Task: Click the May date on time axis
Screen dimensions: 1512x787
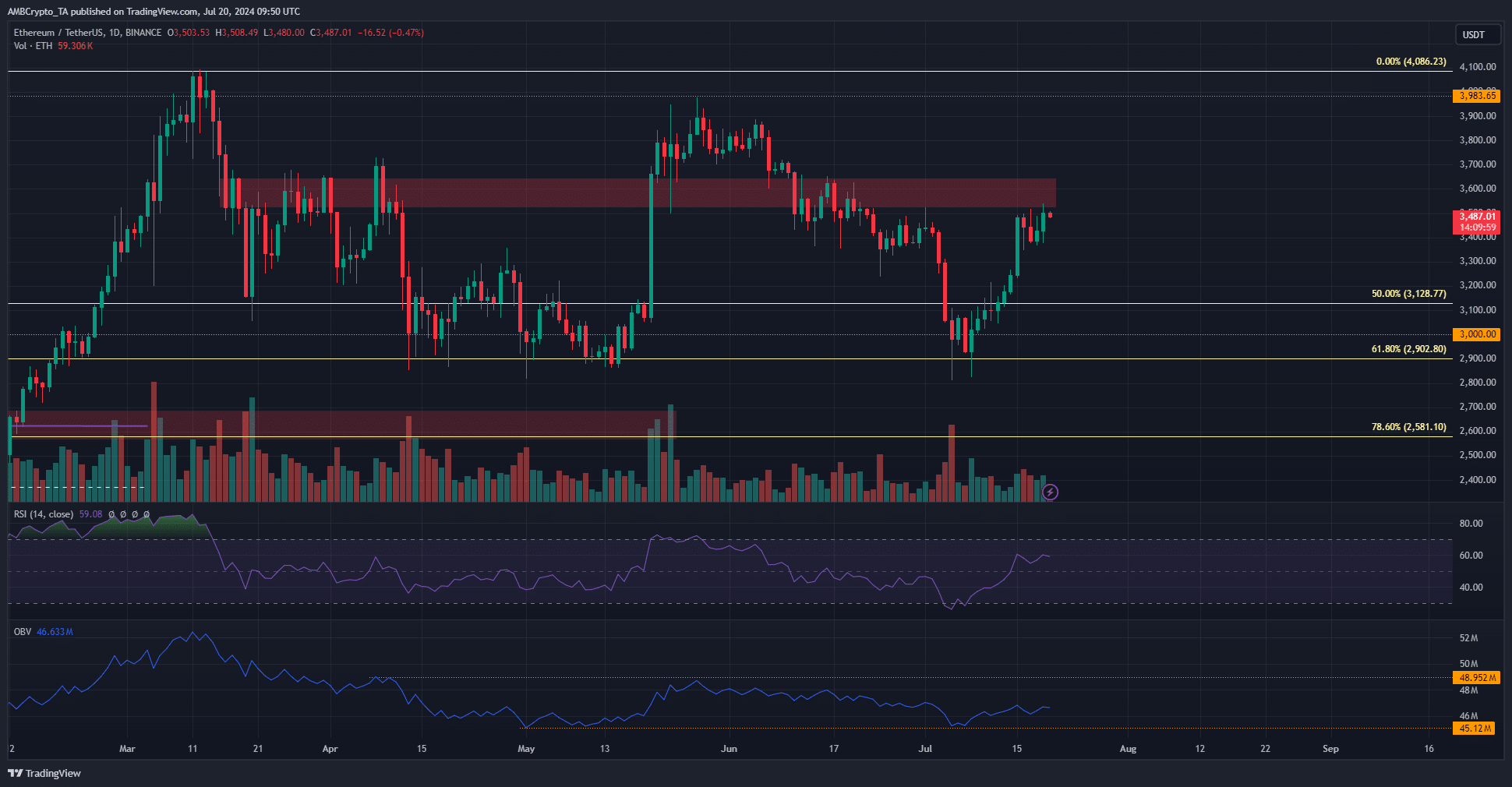Action: (526, 749)
